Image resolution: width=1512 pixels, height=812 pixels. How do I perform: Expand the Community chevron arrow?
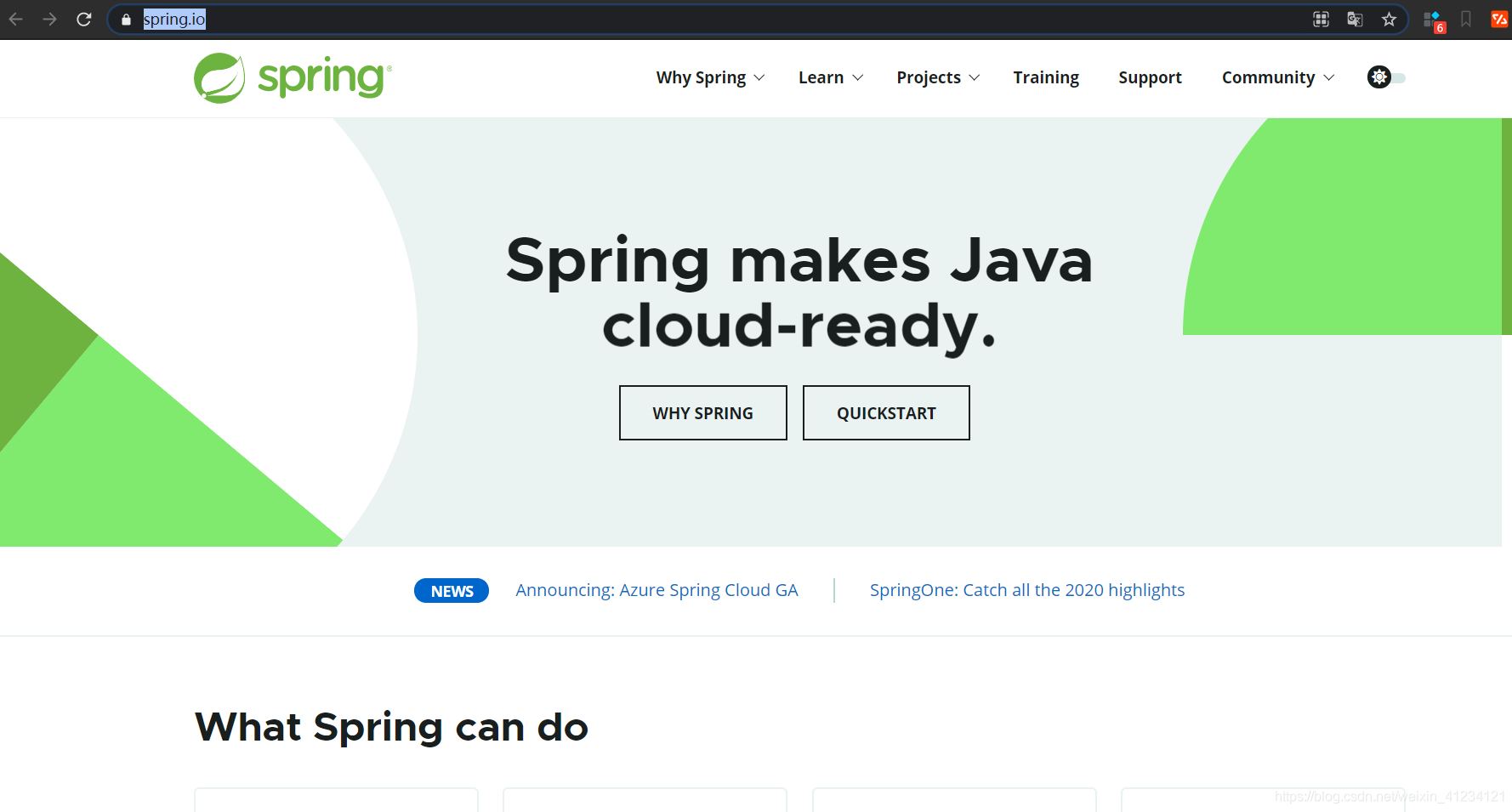pos(1329,78)
